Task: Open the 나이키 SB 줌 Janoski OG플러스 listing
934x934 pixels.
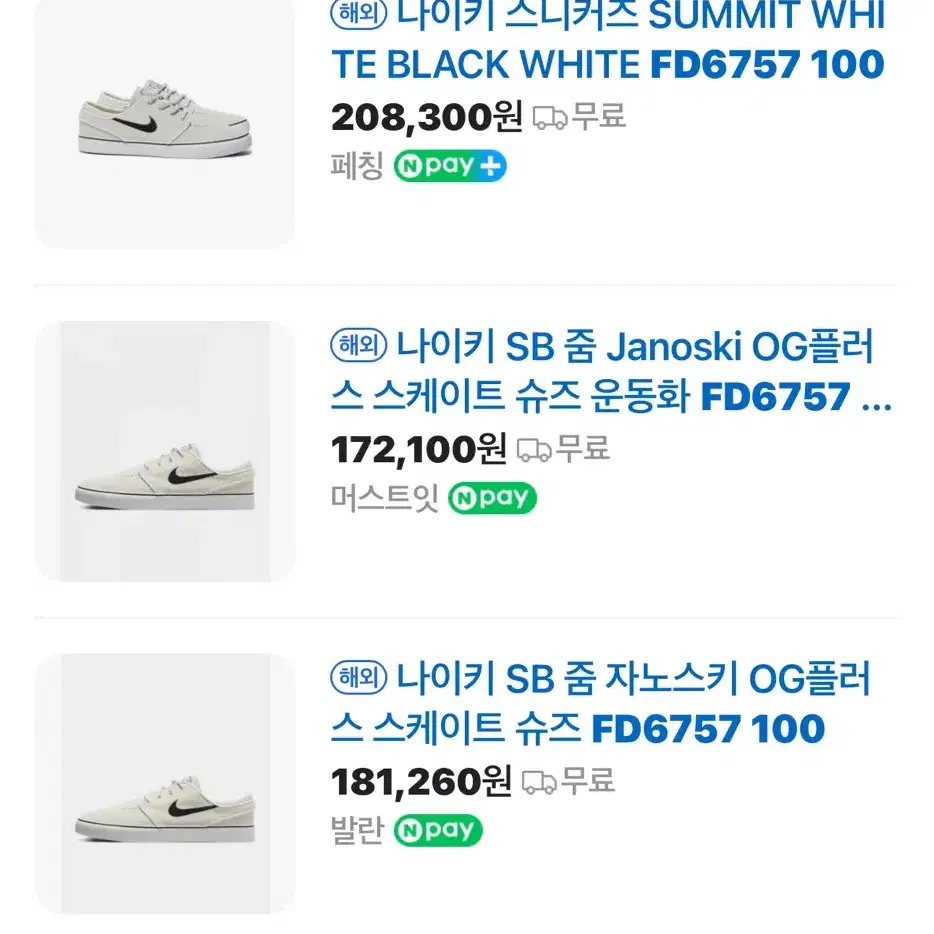Action: point(611,371)
